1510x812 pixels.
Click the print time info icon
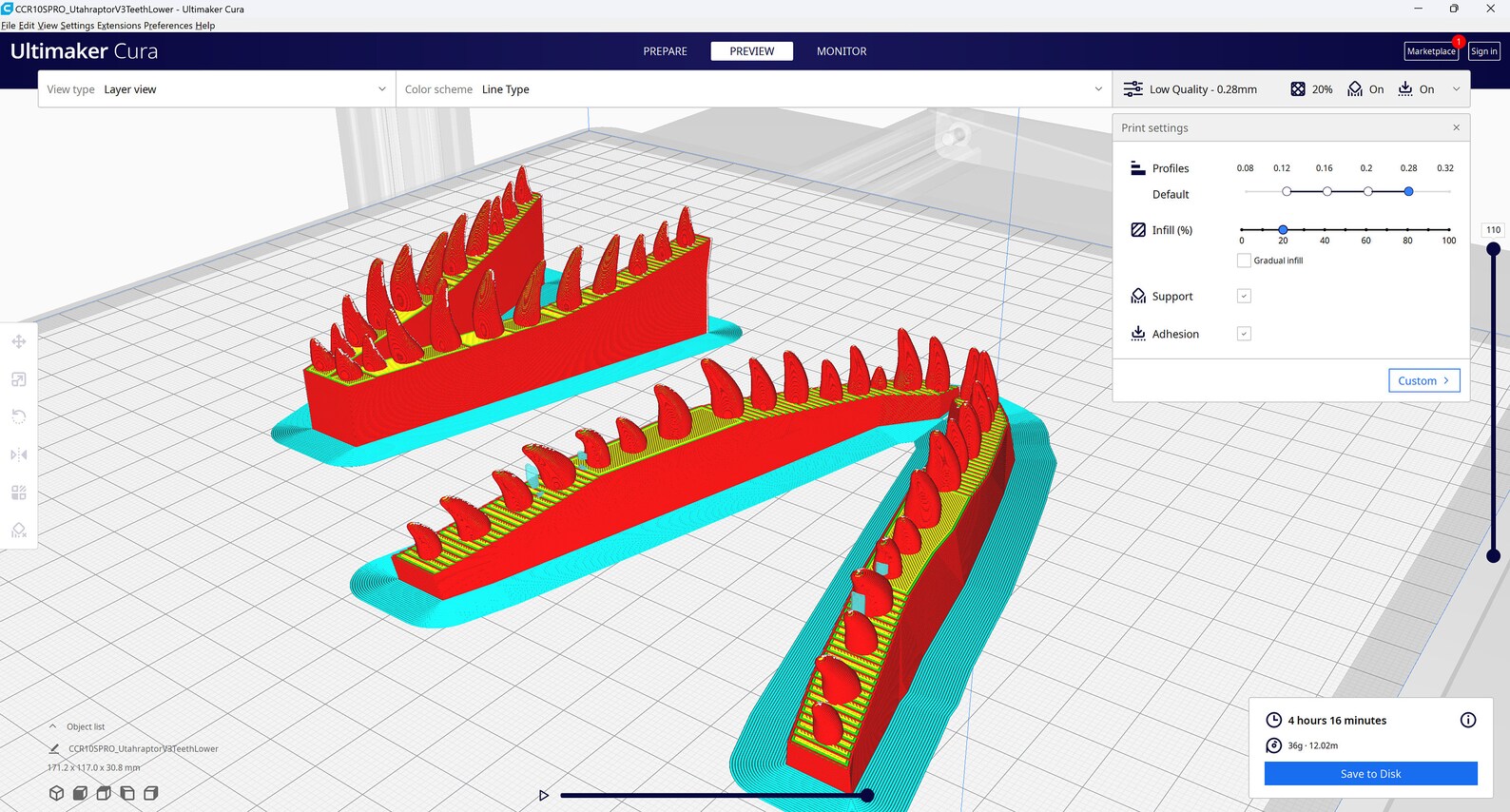click(1468, 720)
